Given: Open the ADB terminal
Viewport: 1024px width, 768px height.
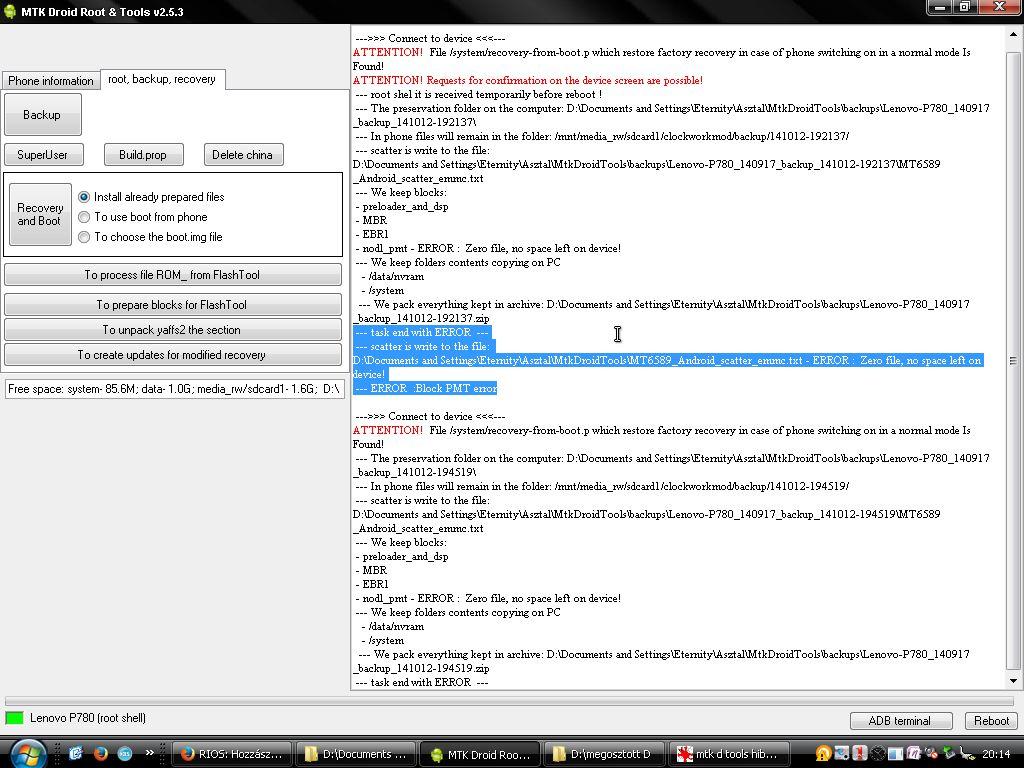Looking at the screenshot, I should coord(900,720).
